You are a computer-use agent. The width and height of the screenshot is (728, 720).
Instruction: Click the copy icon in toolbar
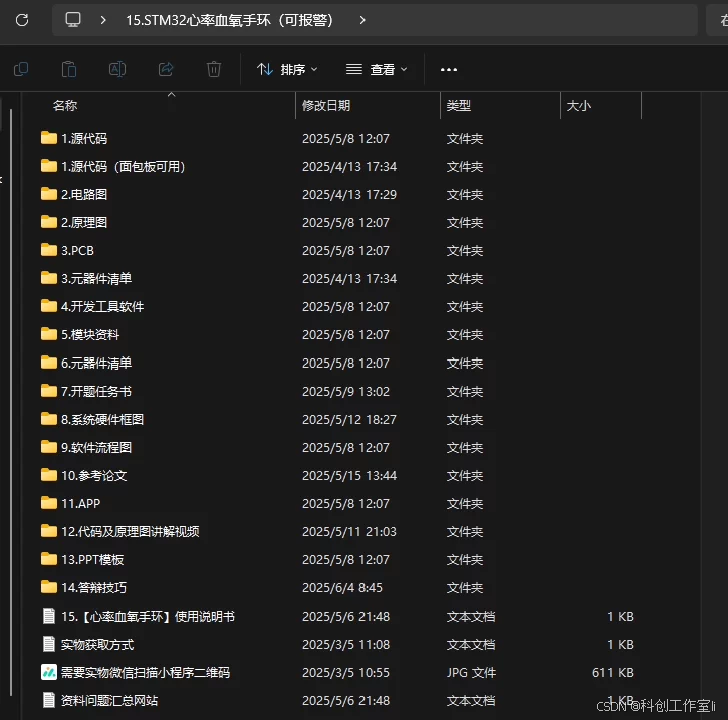pyautogui.click(x=21, y=69)
